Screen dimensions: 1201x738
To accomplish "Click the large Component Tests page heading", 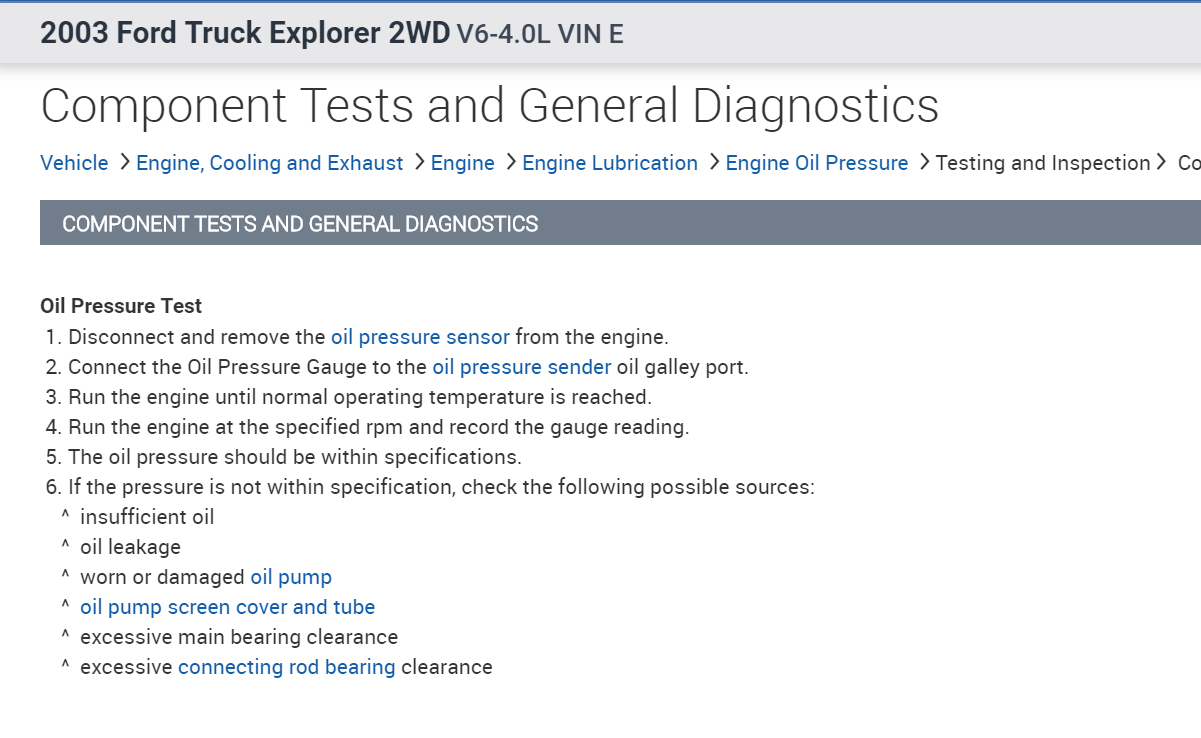I will point(490,106).
